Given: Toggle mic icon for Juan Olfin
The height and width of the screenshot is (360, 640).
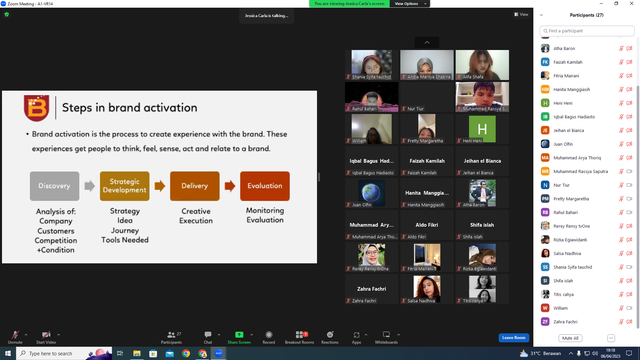Looking at the screenshot, I should point(621,144).
